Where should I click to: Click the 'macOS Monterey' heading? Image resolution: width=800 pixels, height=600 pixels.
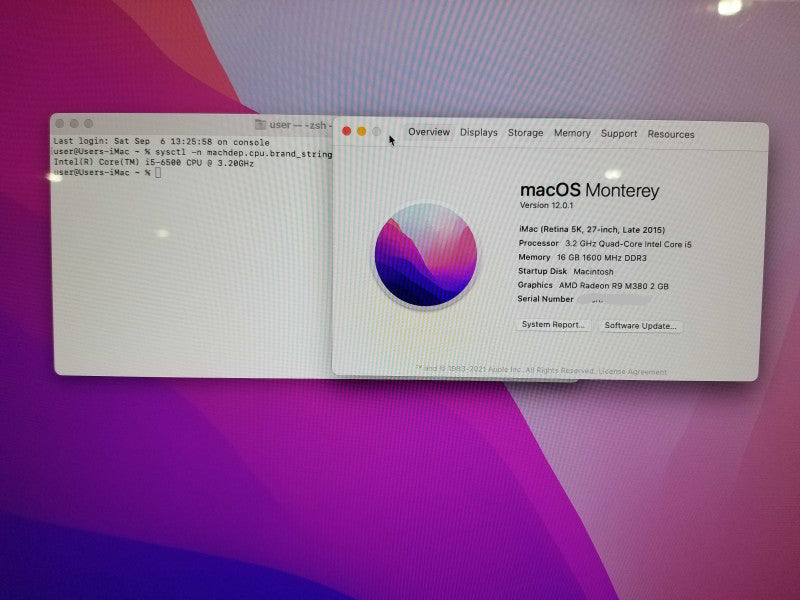589,190
